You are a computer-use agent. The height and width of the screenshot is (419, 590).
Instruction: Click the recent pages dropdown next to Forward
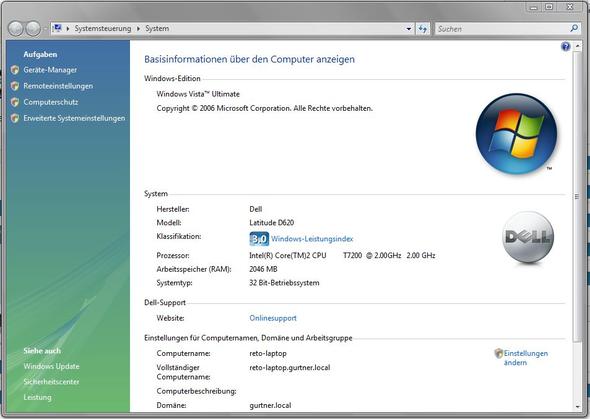click(45, 29)
